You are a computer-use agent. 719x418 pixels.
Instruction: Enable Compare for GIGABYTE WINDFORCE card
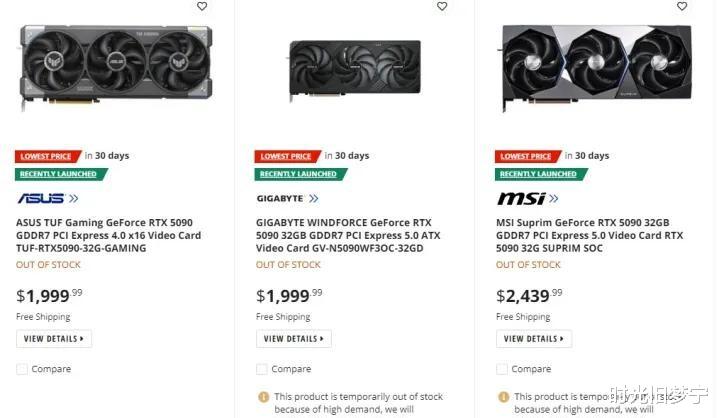(x=262, y=369)
